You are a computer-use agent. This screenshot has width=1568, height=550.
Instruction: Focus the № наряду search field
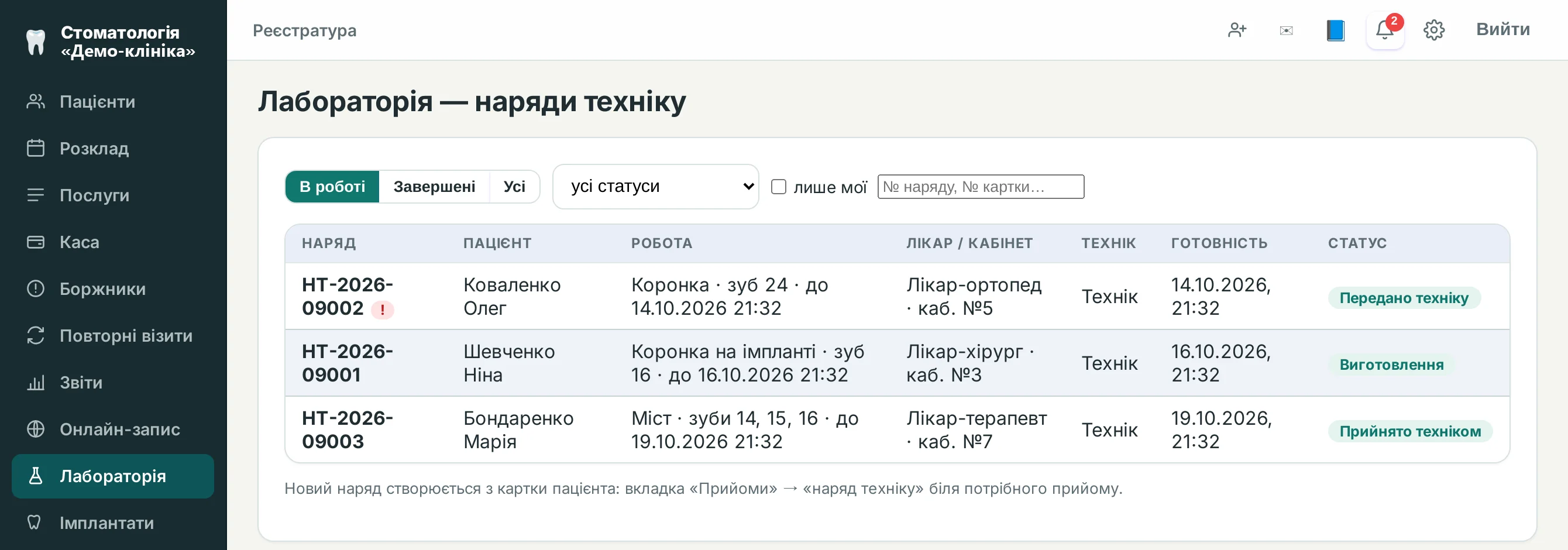pos(981,187)
